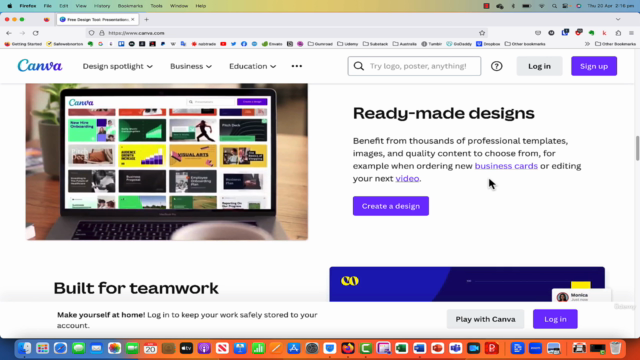
Task: Click the magnifying glass search icon
Action: coord(359,66)
